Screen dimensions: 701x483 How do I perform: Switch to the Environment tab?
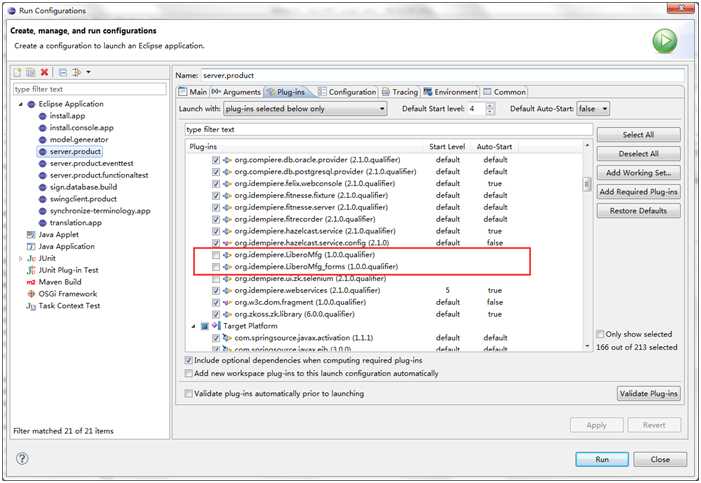click(x=451, y=92)
